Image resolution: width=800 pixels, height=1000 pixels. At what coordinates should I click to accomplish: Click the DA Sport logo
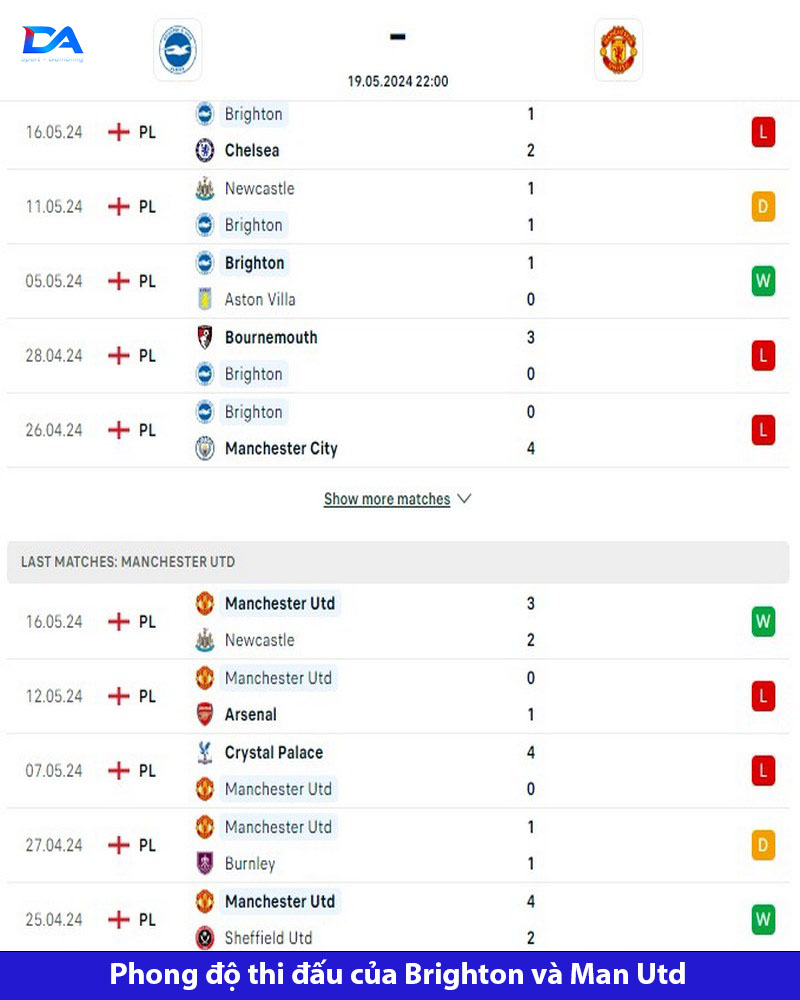point(52,44)
